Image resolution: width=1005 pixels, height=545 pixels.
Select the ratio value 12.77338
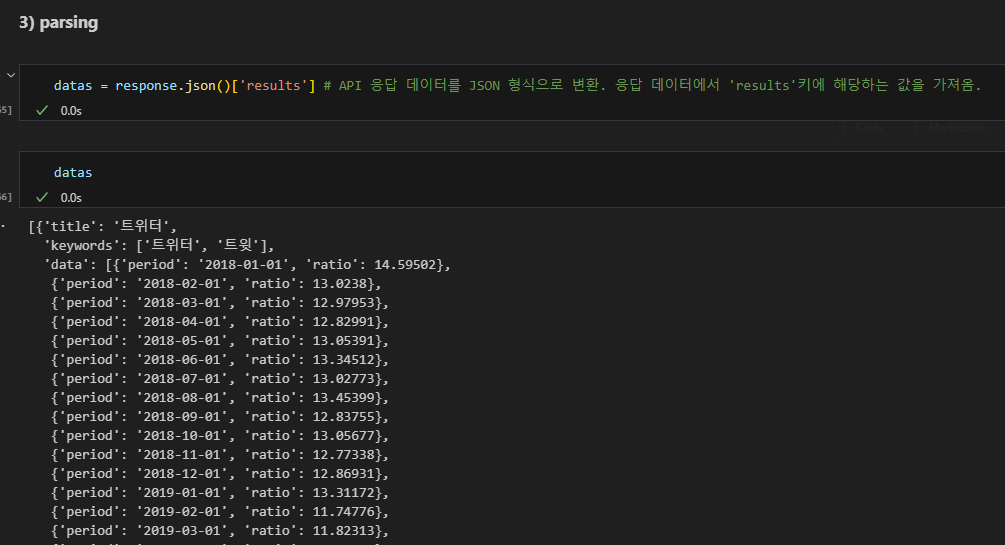coord(344,455)
